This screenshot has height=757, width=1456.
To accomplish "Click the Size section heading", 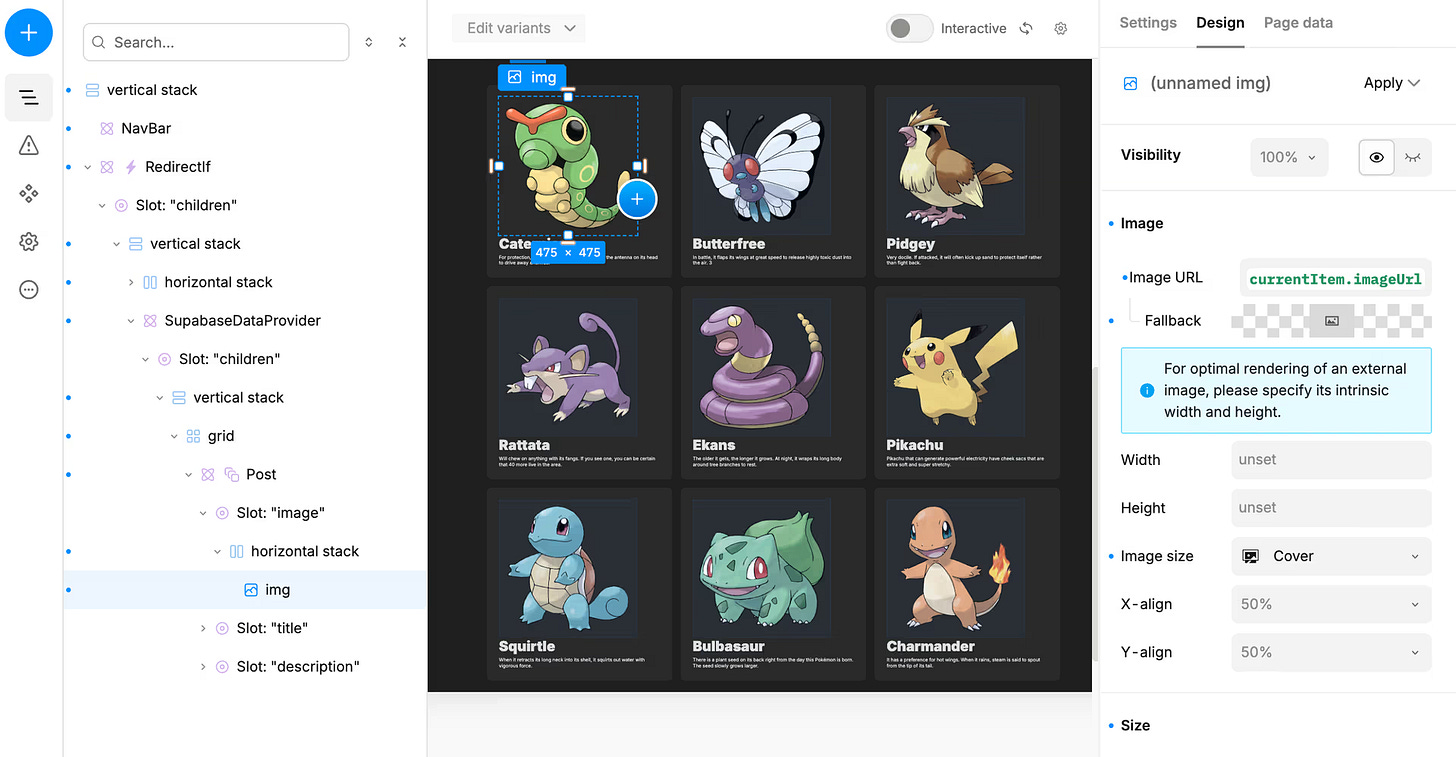I will click(1135, 726).
